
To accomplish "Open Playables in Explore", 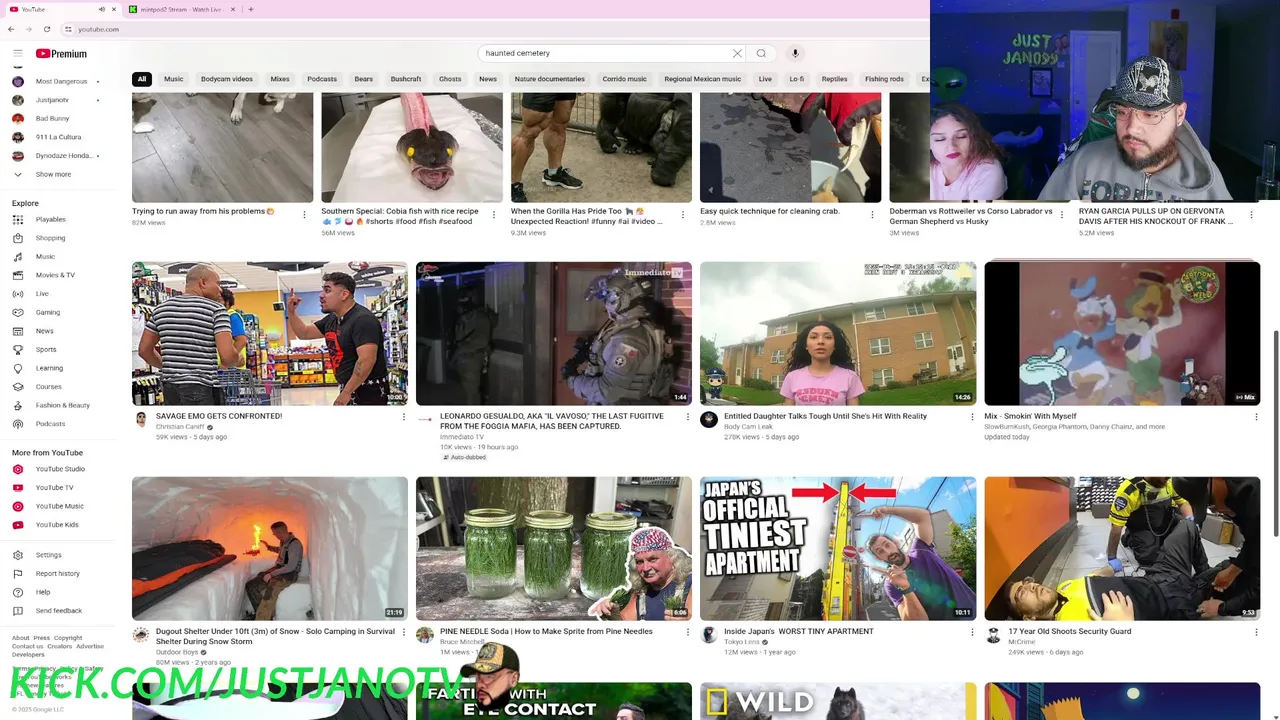I will (50, 219).
